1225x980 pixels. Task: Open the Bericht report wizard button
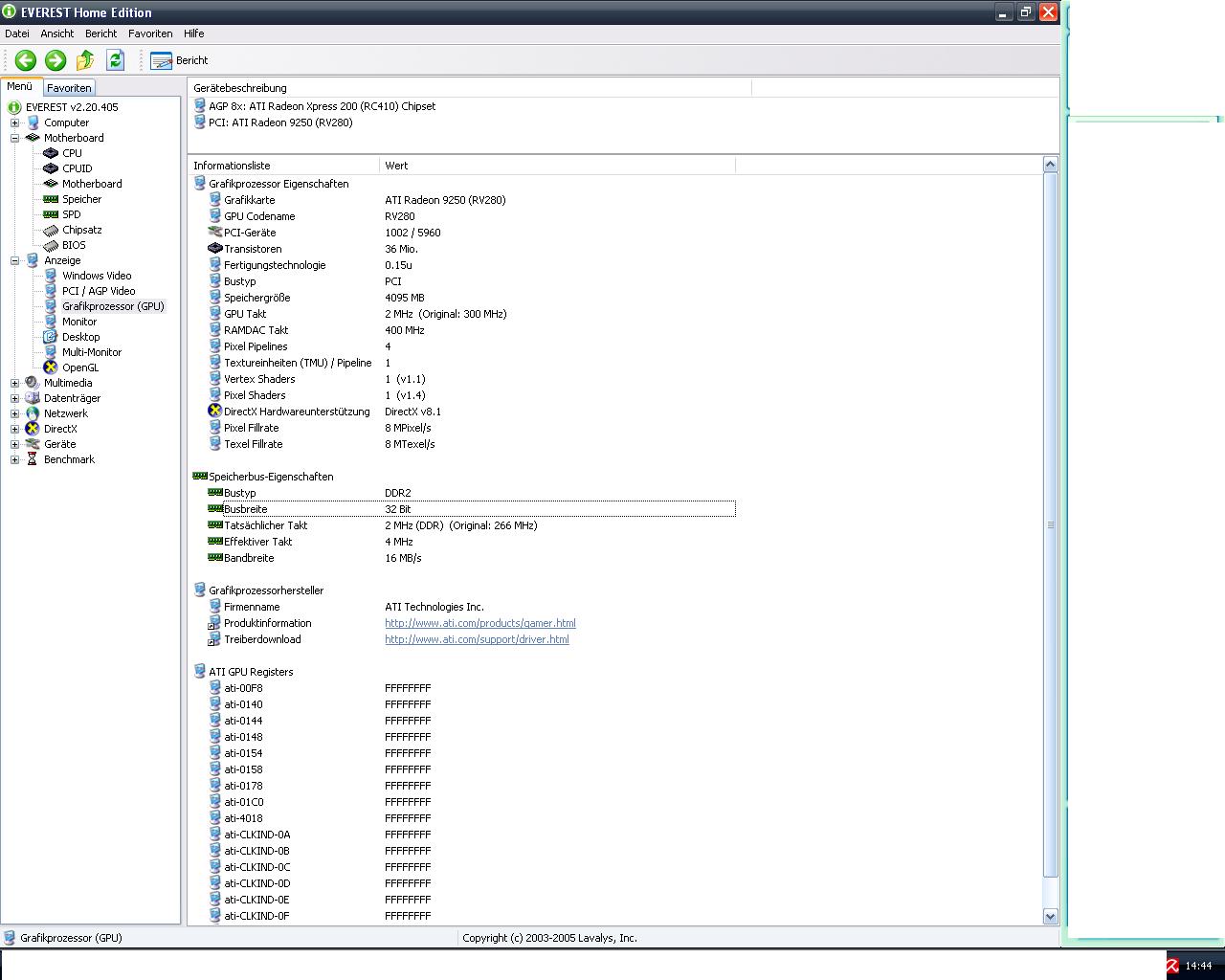tap(179, 60)
